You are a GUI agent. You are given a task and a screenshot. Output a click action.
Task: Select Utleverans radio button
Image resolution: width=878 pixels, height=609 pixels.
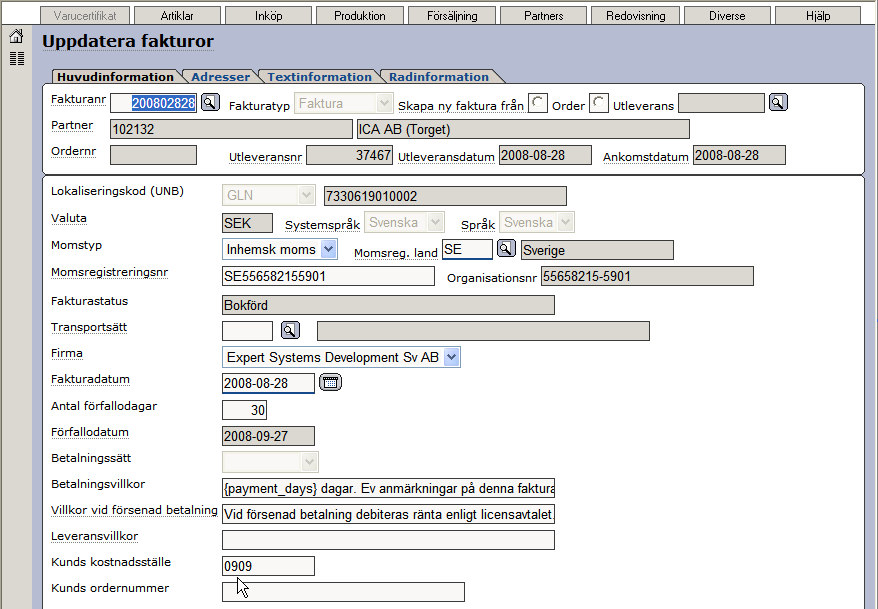pyautogui.click(x=599, y=103)
